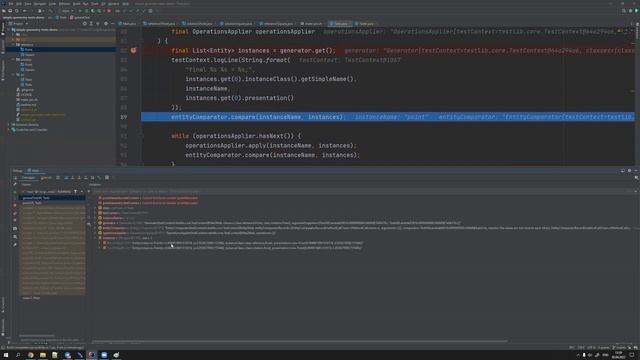Click the Open folder toolbar icon
This screenshot has width=640, height=360.
pos(4,11)
